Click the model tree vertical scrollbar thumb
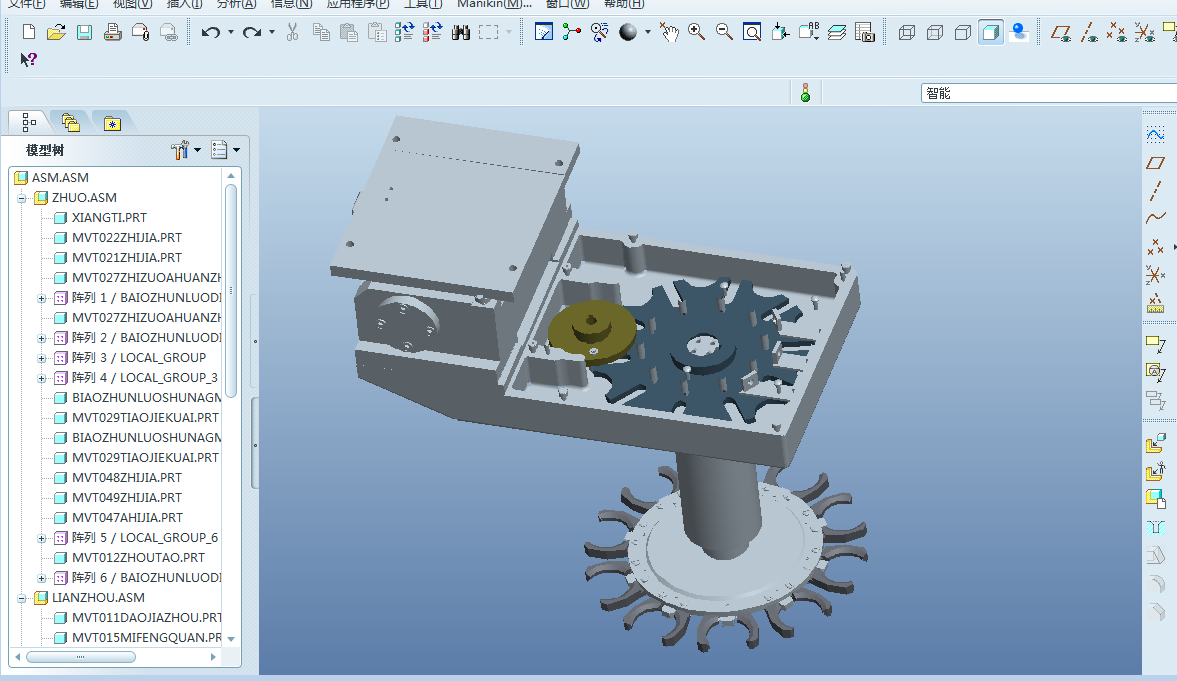Image resolution: width=1177 pixels, height=681 pixels. 231,291
